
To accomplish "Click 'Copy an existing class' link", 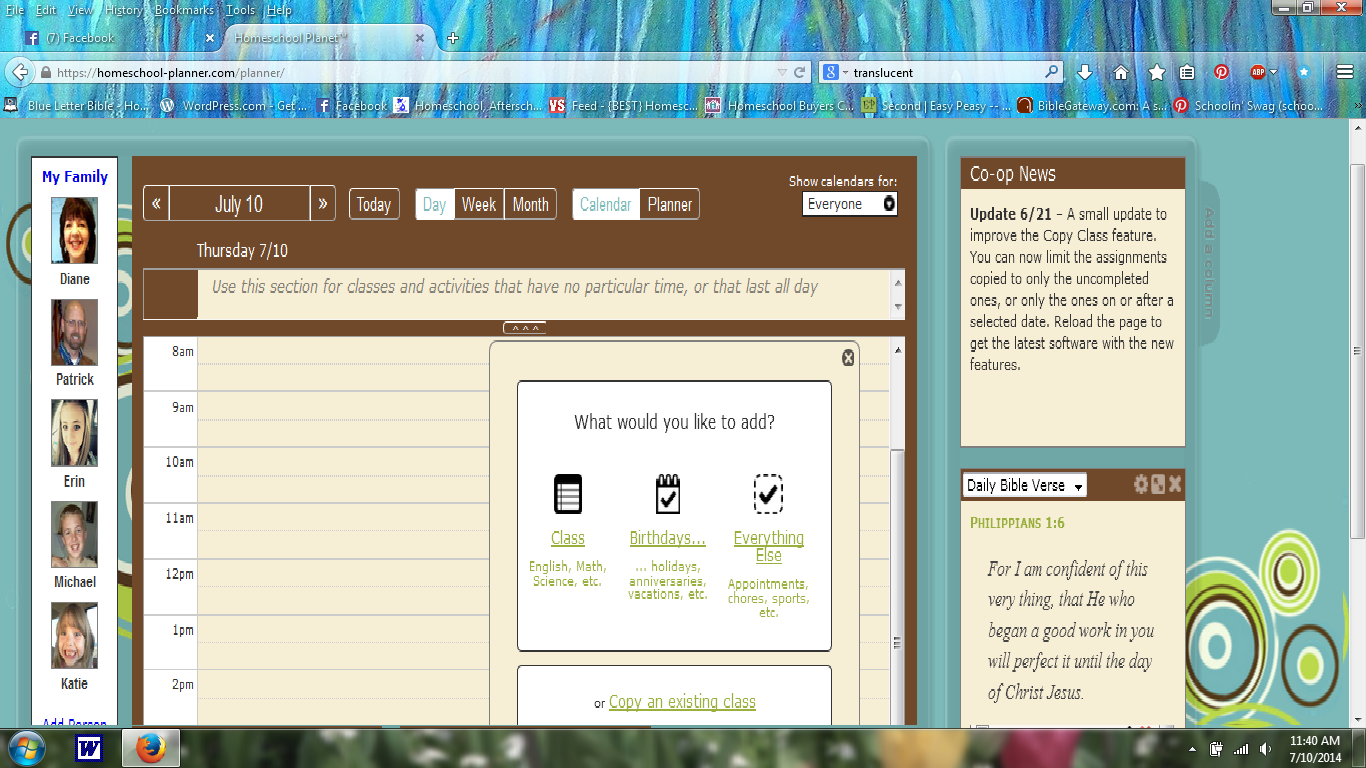I will coord(682,702).
